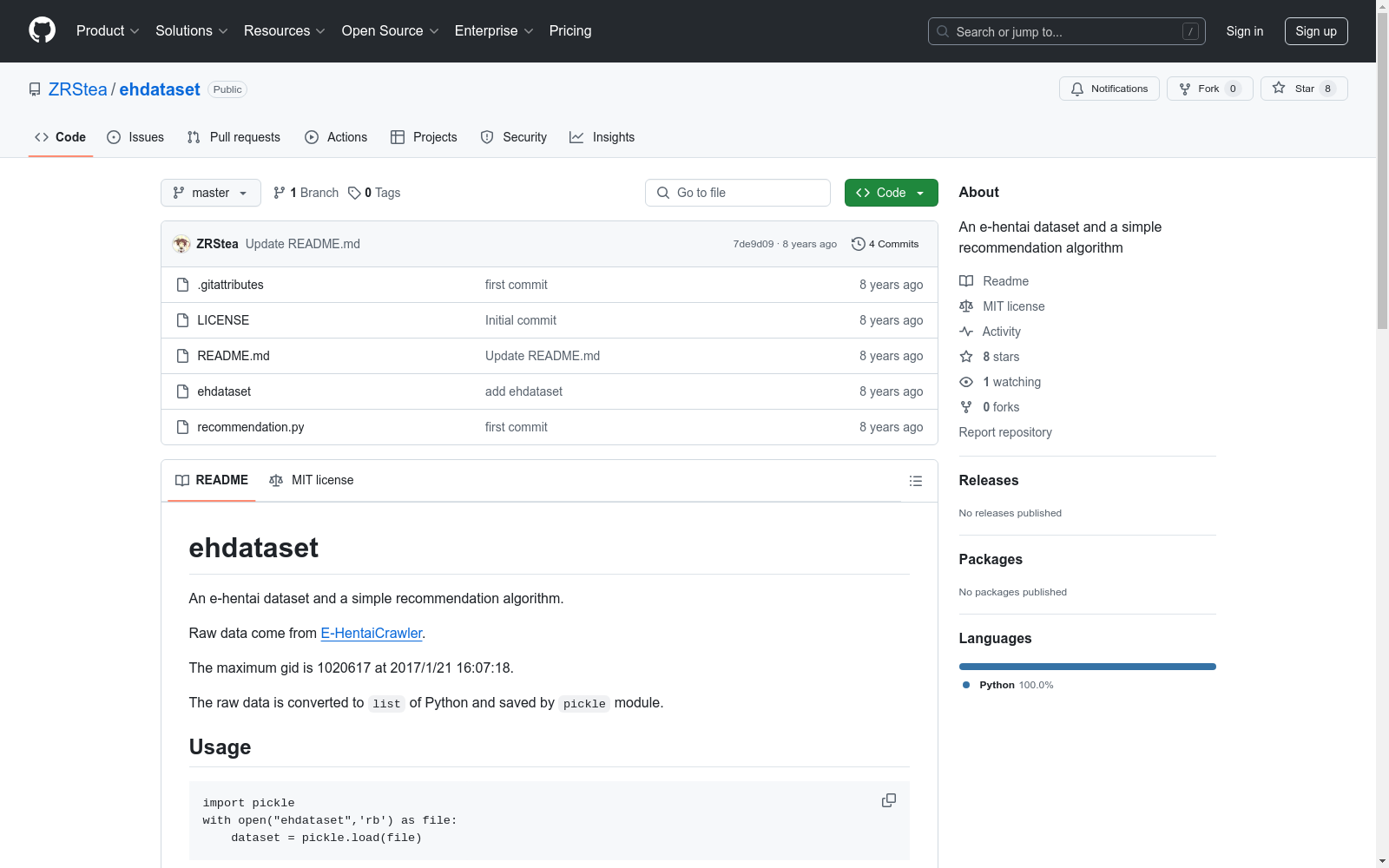Click the Sign in link
The width and height of the screenshot is (1389, 868).
[x=1245, y=31]
